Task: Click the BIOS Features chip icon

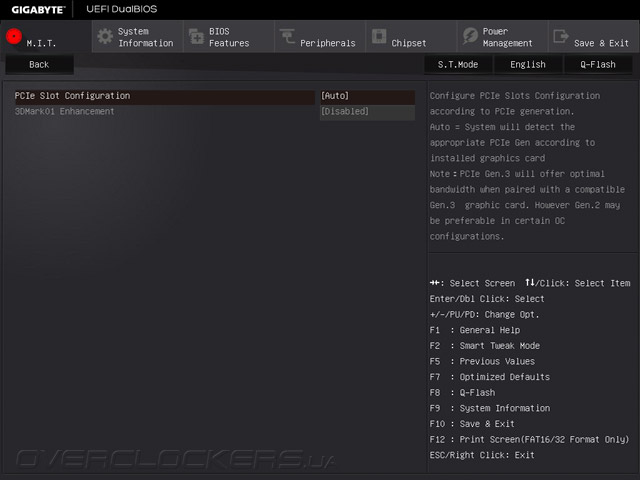Action: [x=196, y=36]
